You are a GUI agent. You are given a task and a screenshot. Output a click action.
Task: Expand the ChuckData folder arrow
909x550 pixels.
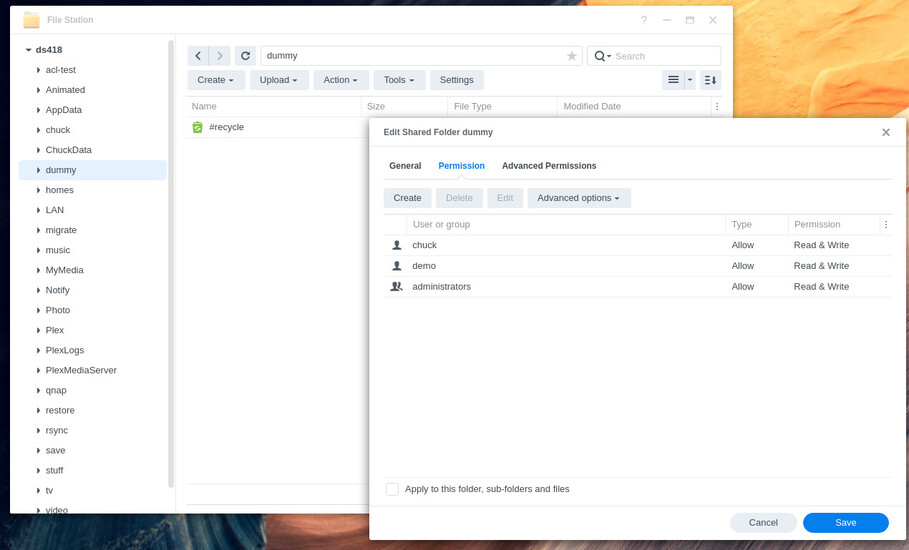tap(38, 150)
